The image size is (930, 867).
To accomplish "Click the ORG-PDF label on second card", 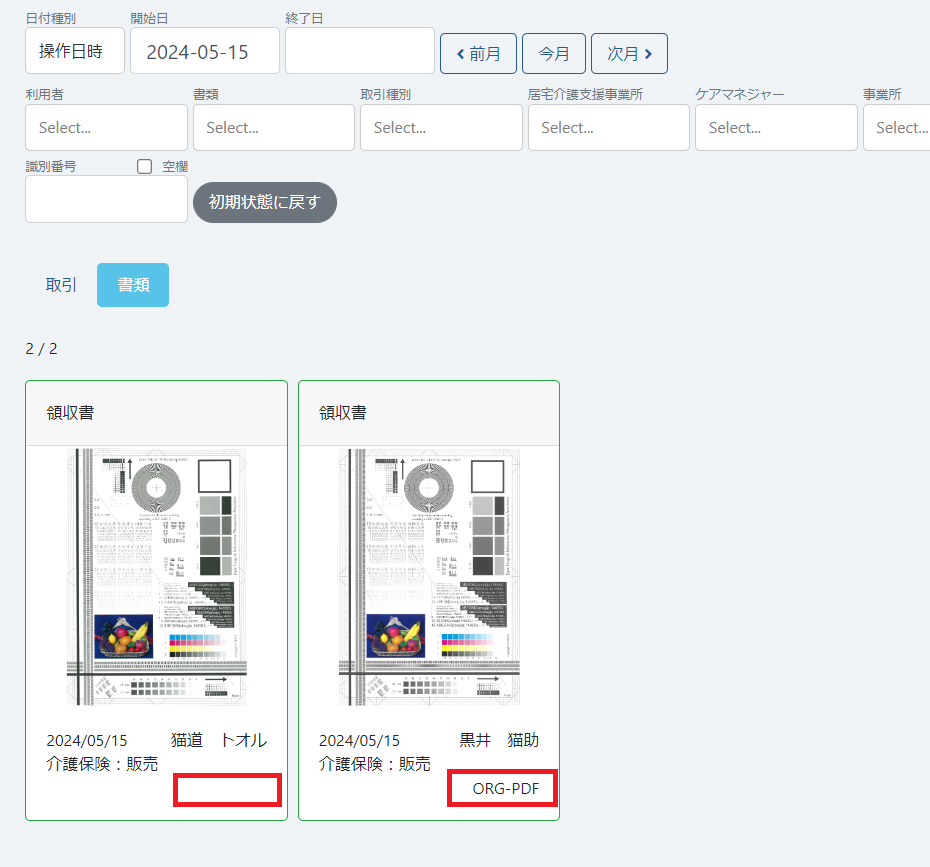I will [x=505, y=789].
